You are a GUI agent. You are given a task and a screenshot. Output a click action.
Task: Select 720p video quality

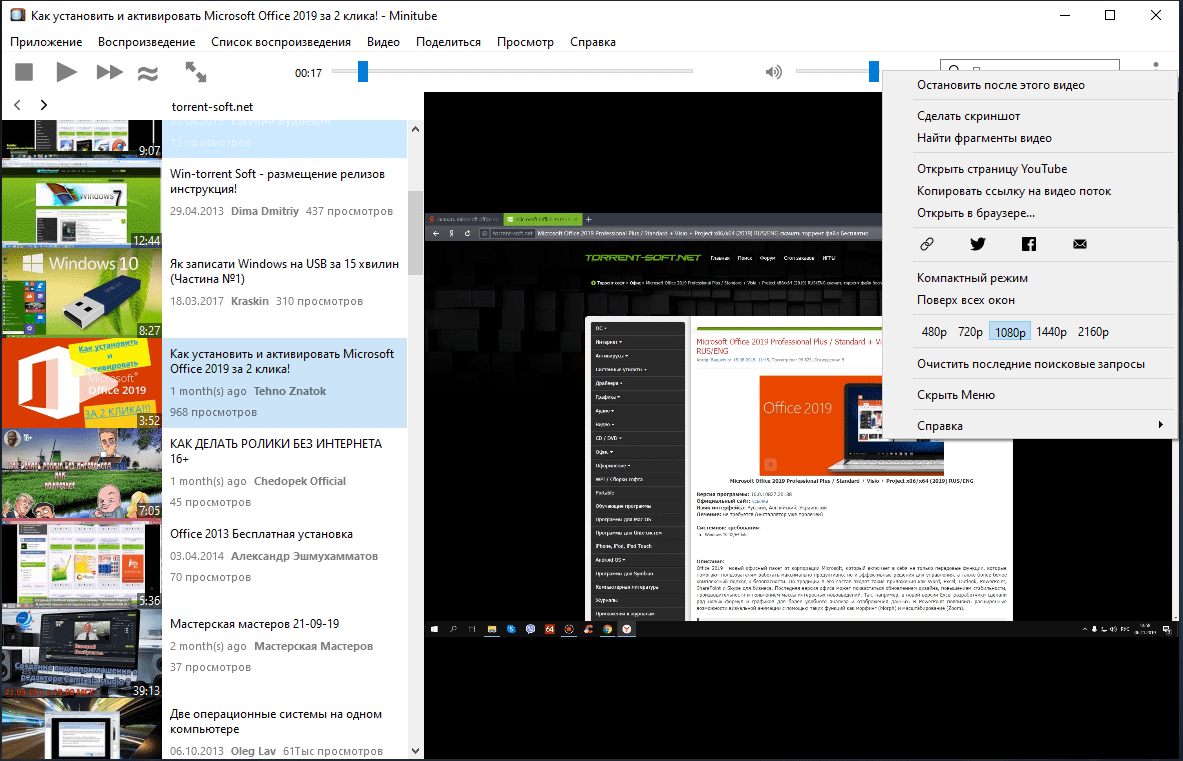tap(970, 332)
